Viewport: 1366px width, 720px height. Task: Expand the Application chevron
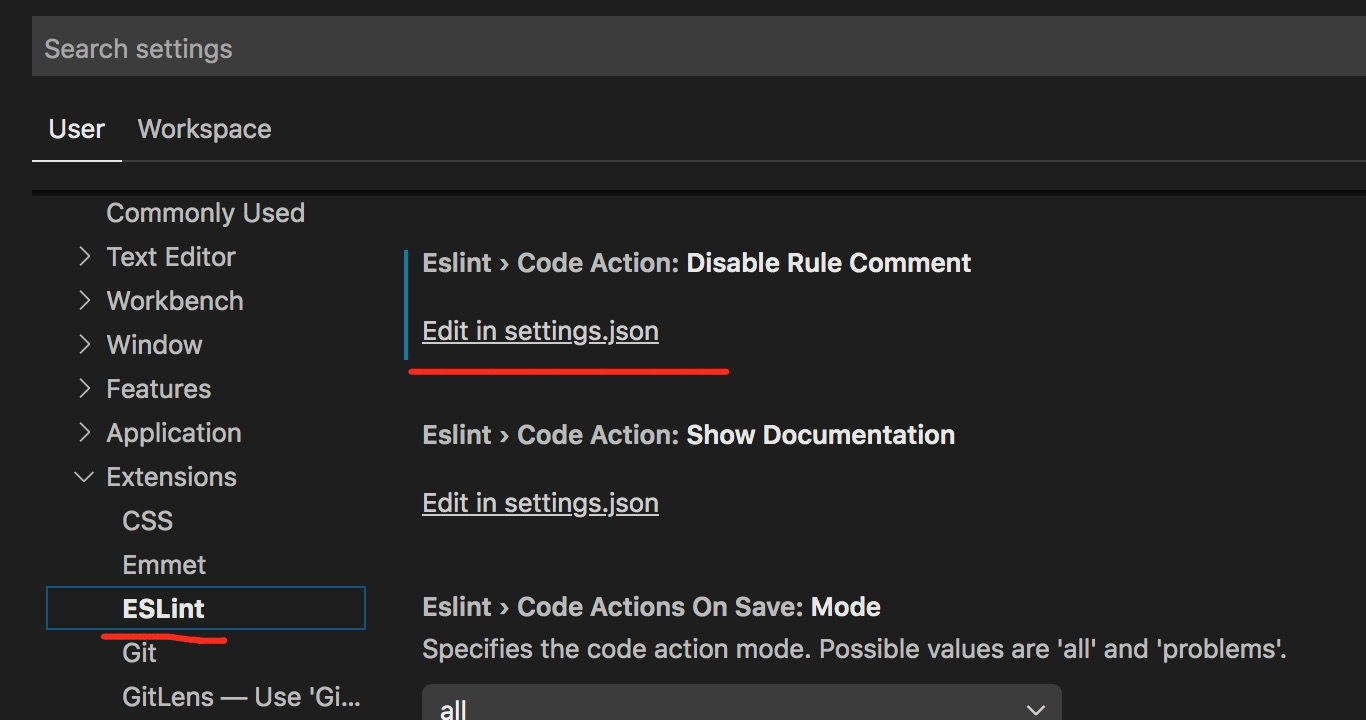[x=85, y=433]
